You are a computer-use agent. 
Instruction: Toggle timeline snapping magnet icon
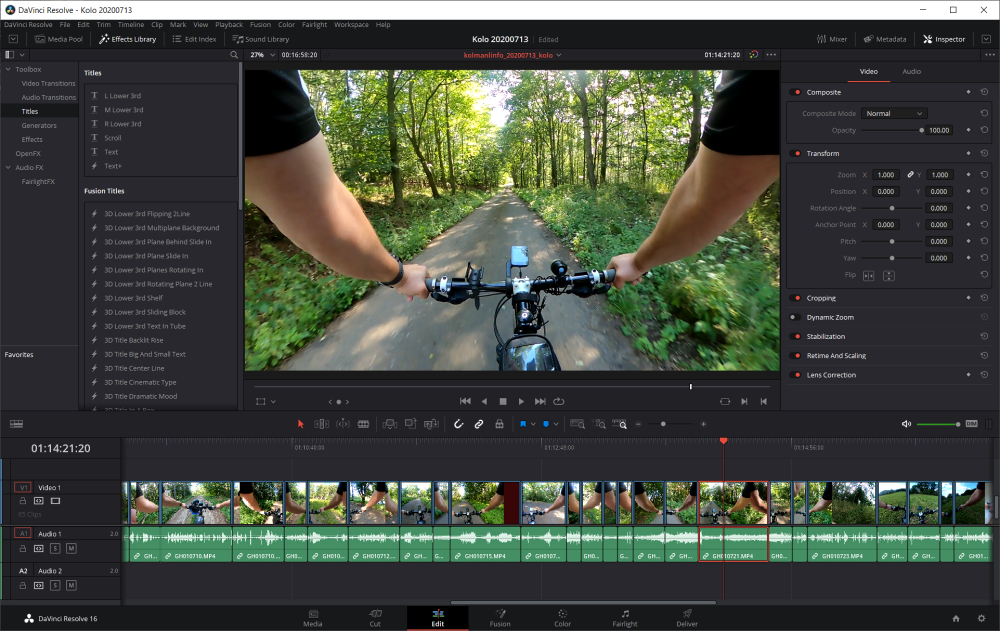click(x=459, y=424)
